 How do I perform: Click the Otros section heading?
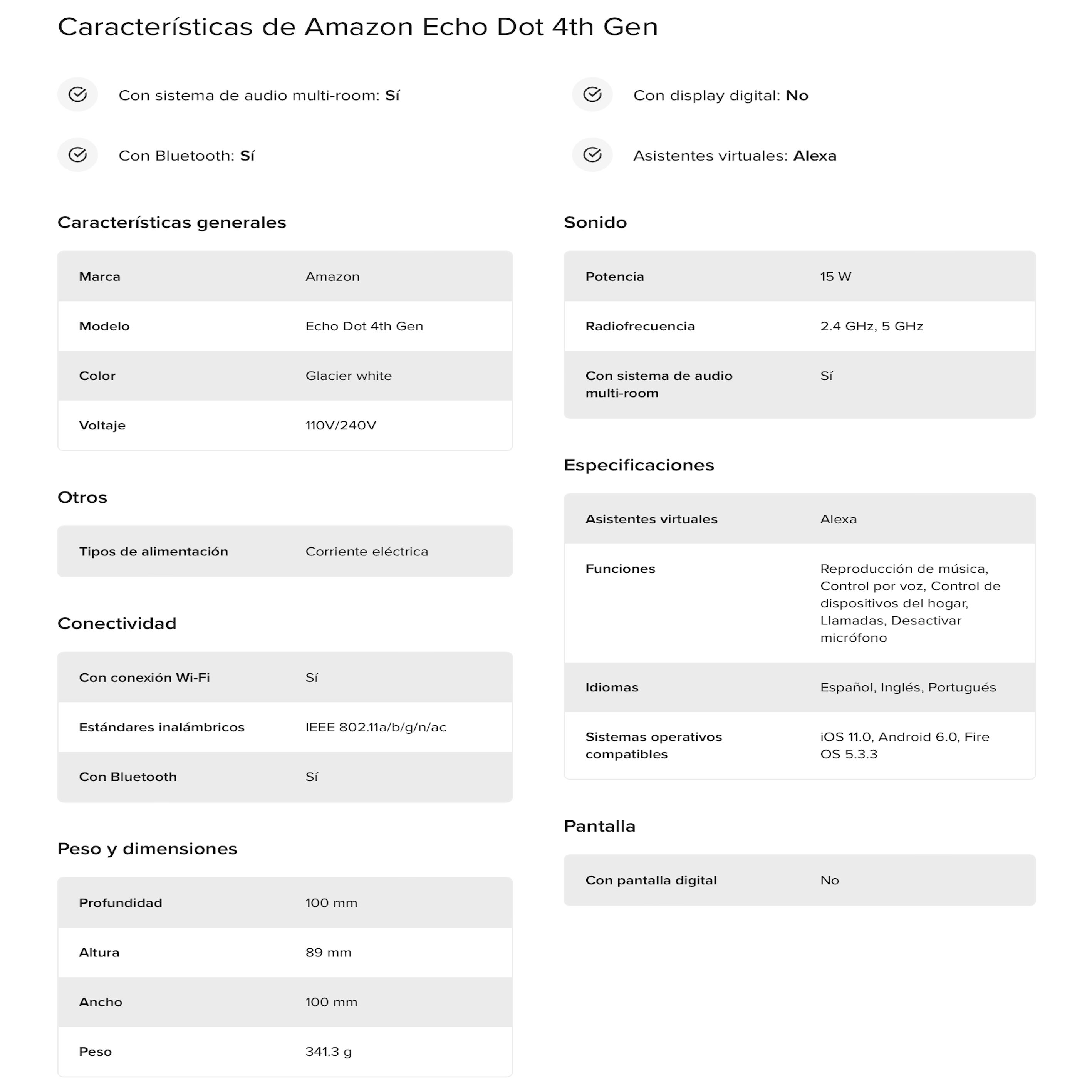(x=82, y=497)
